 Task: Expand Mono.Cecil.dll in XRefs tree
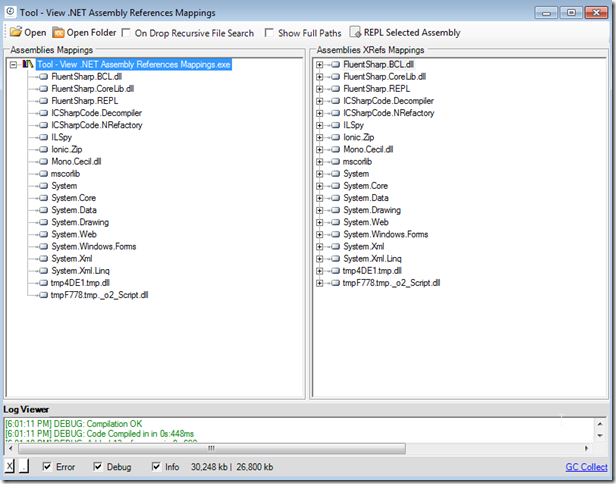click(319, 149)
